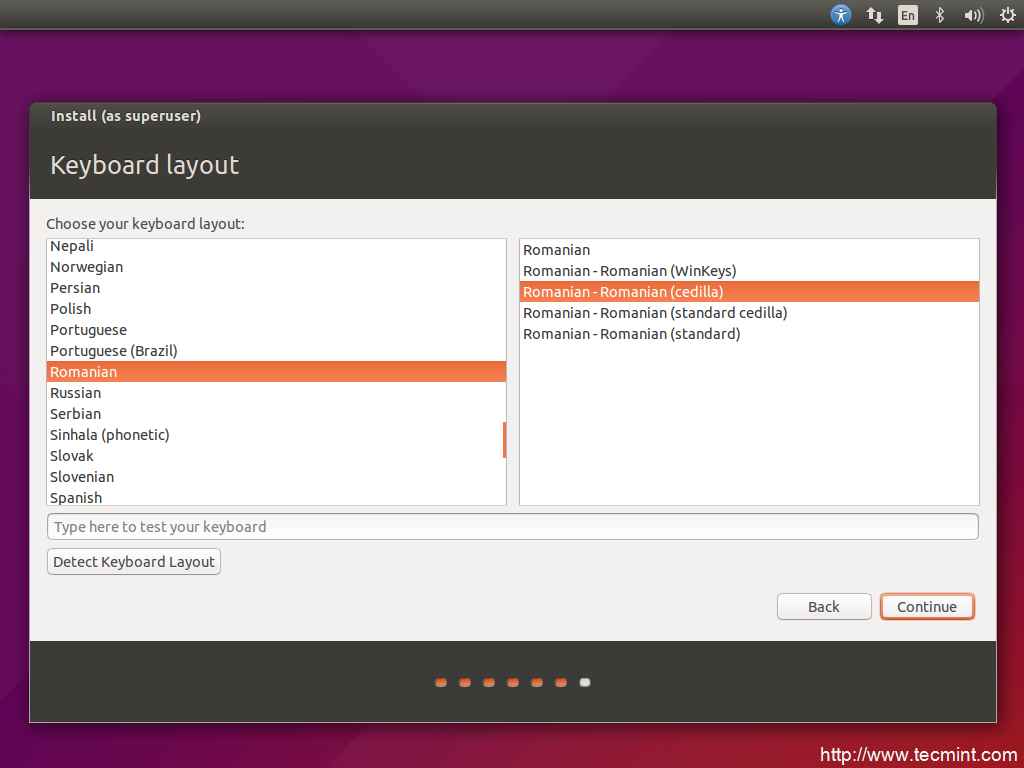The width and height of the screenshot is (1024, 768).
Task: Select Romanian (standard) layout variant
Action: tap(632, 334)
